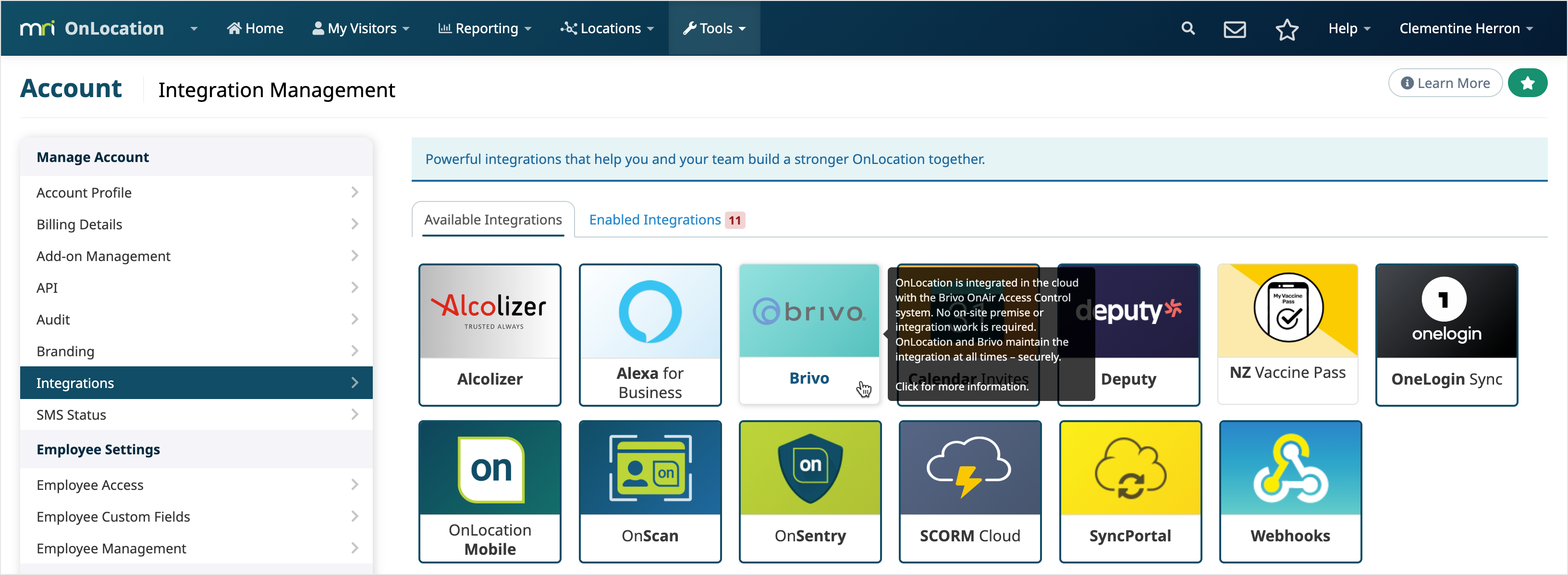The image size is (1568, 575).
Task: Open Billing Details in the sidebar
Action: (196, 224)
